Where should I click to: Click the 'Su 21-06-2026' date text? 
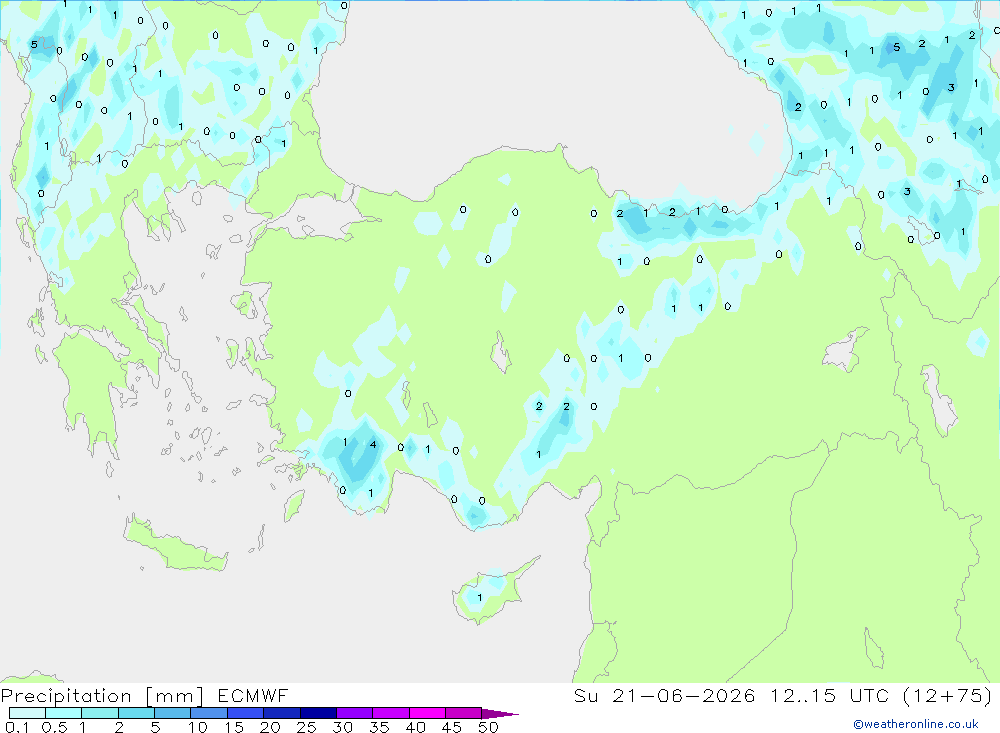click(664, 695)
